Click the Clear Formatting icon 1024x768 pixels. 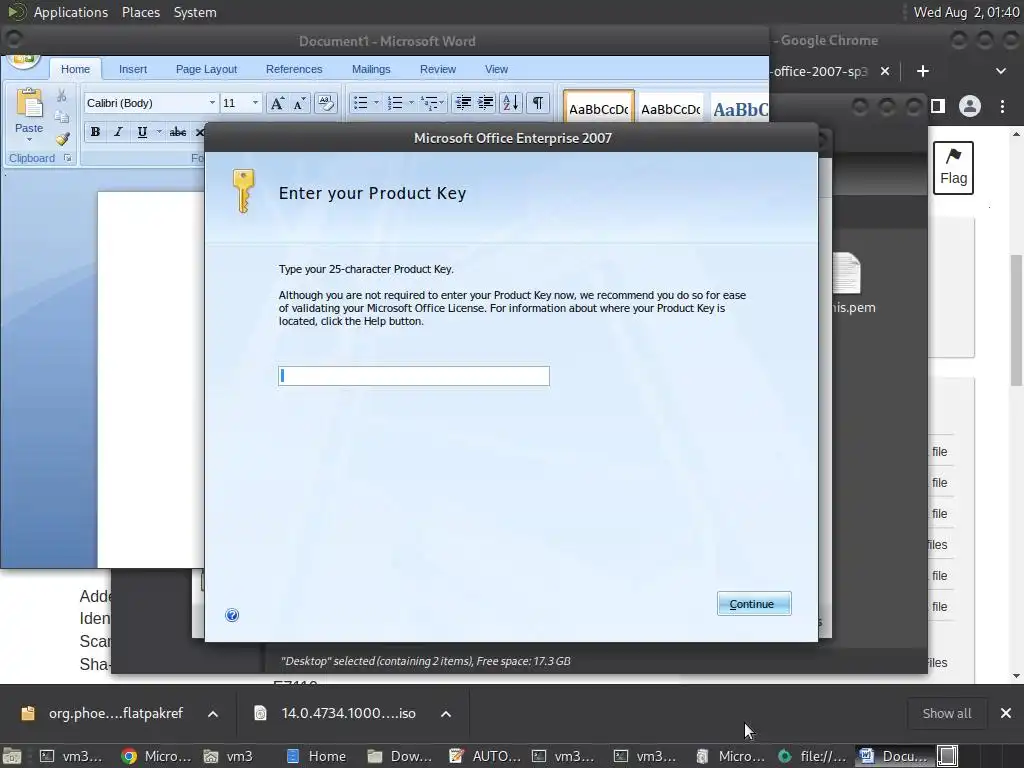tap(325, 103)
